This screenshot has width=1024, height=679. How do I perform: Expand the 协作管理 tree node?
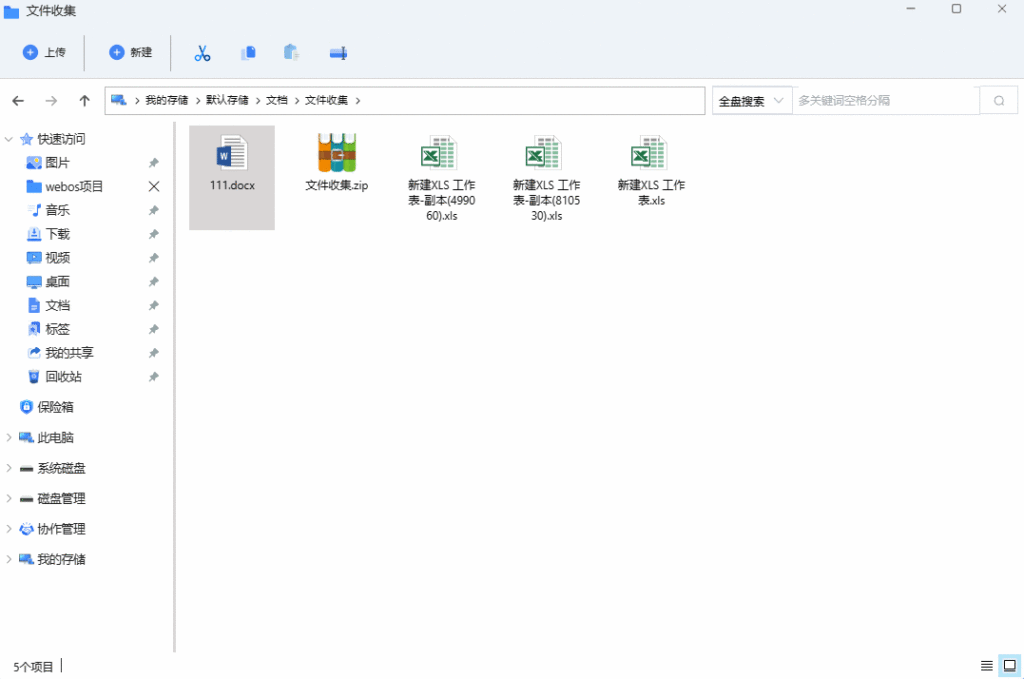click(x=9, y=529)
